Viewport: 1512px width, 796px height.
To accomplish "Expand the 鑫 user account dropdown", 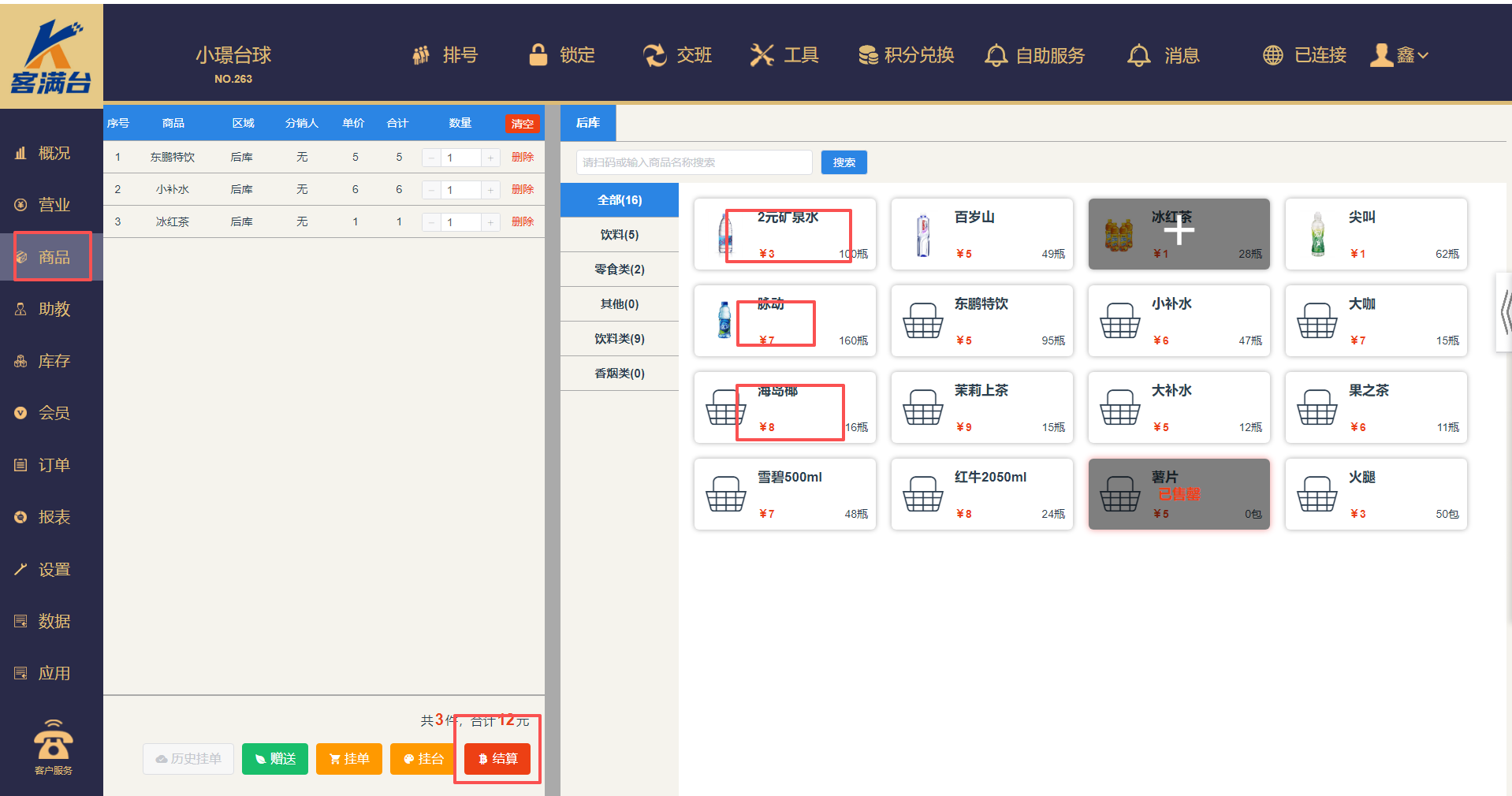I will click(1400, 55).
